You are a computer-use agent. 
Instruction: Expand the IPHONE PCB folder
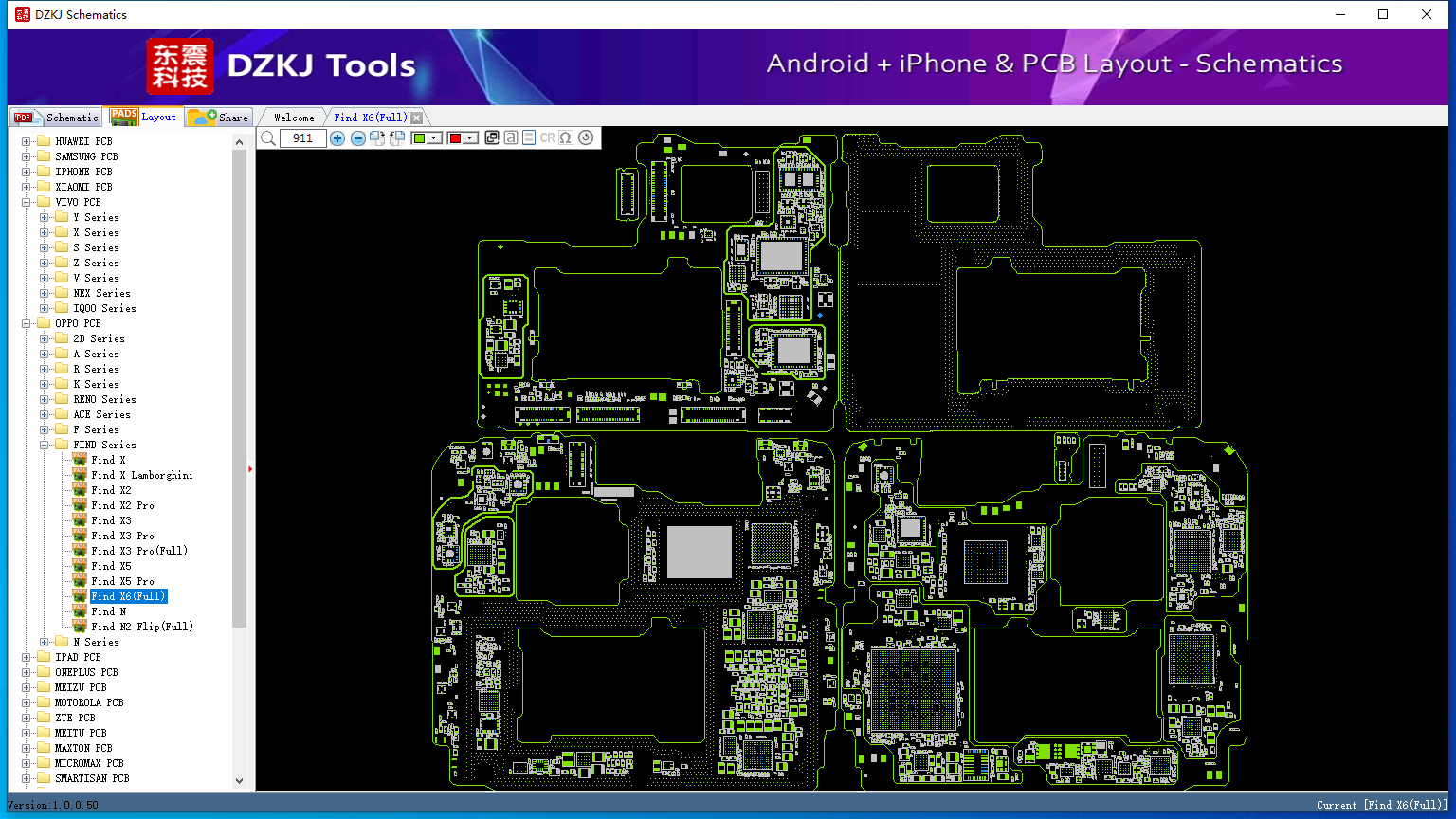tap(27, 172)
